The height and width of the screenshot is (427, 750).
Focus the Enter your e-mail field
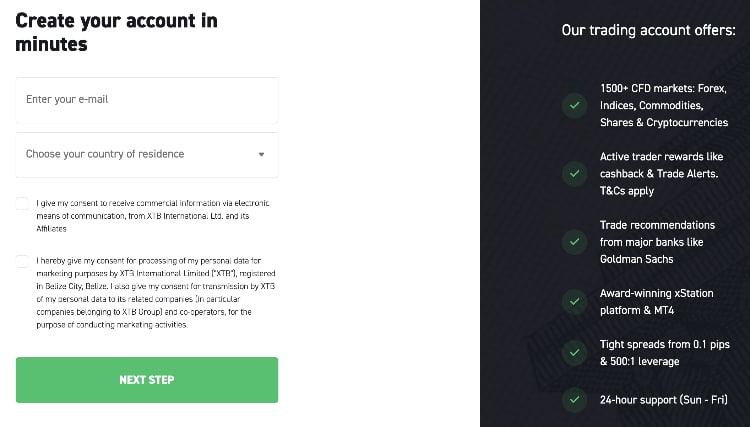(x=147, y=100)
